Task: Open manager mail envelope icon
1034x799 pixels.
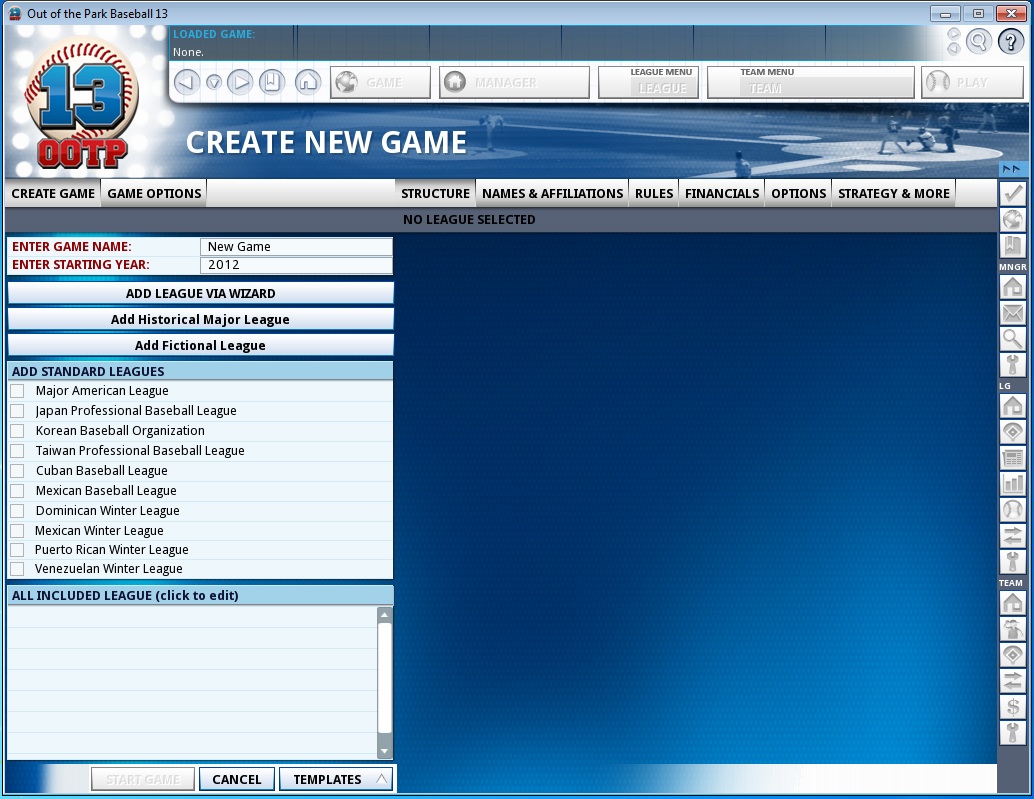Action: (x=1012, y=313)
